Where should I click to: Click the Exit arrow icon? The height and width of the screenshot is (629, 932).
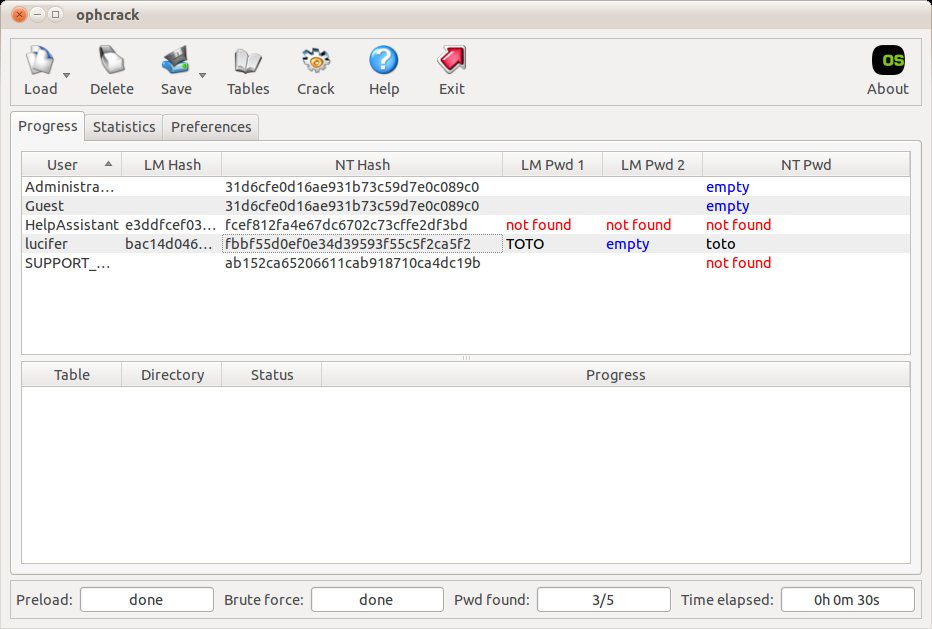(451, 63)
